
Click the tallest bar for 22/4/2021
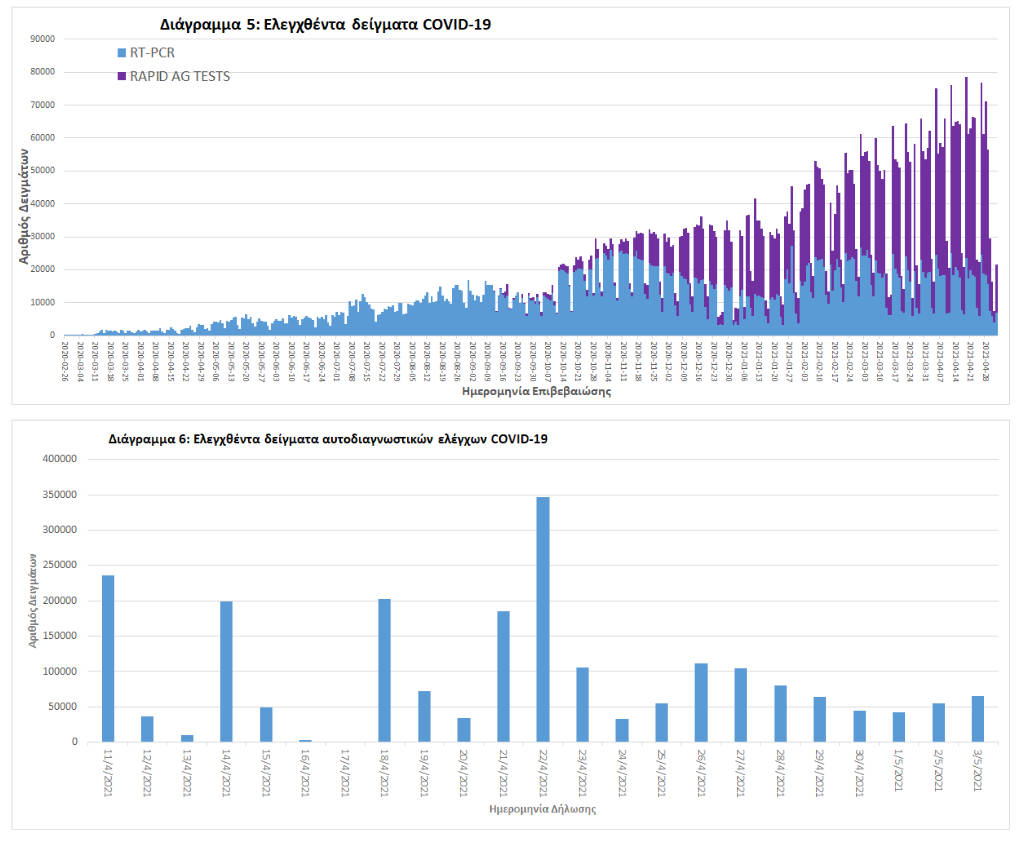(x=543, y=619)
